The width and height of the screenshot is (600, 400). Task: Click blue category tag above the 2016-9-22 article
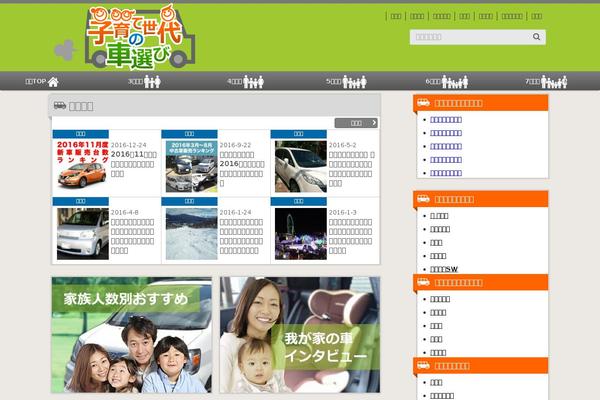pos(189,134)
